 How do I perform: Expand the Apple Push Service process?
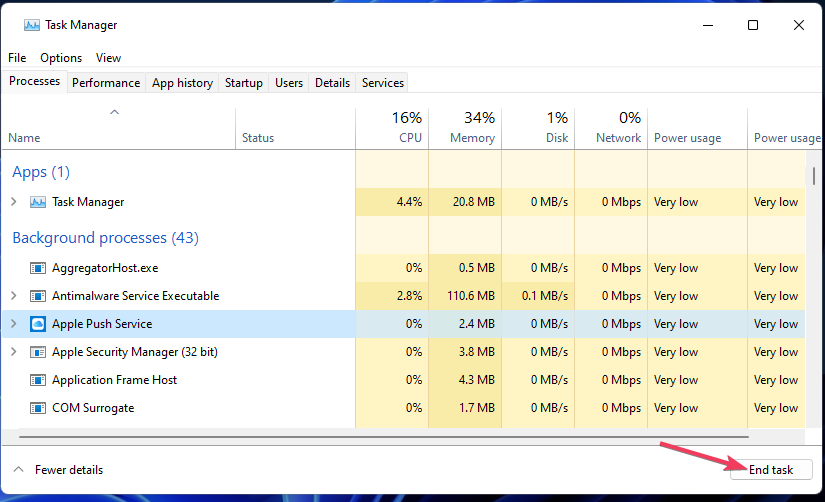click(x=14, y=324)
